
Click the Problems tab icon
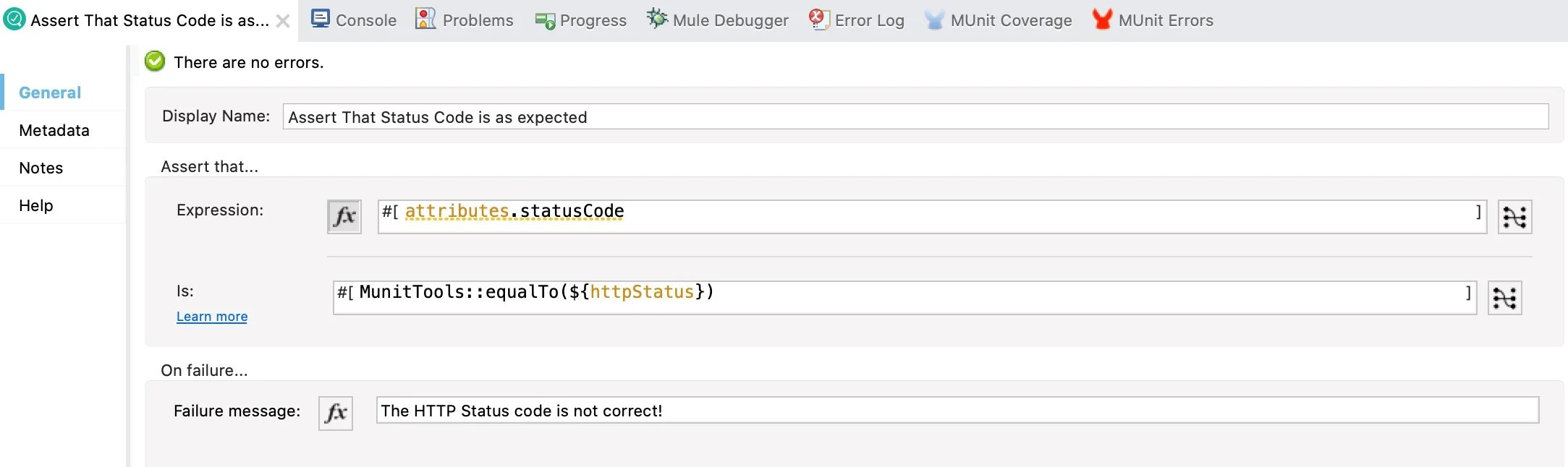pyautogui.click(x=425, y=19)
